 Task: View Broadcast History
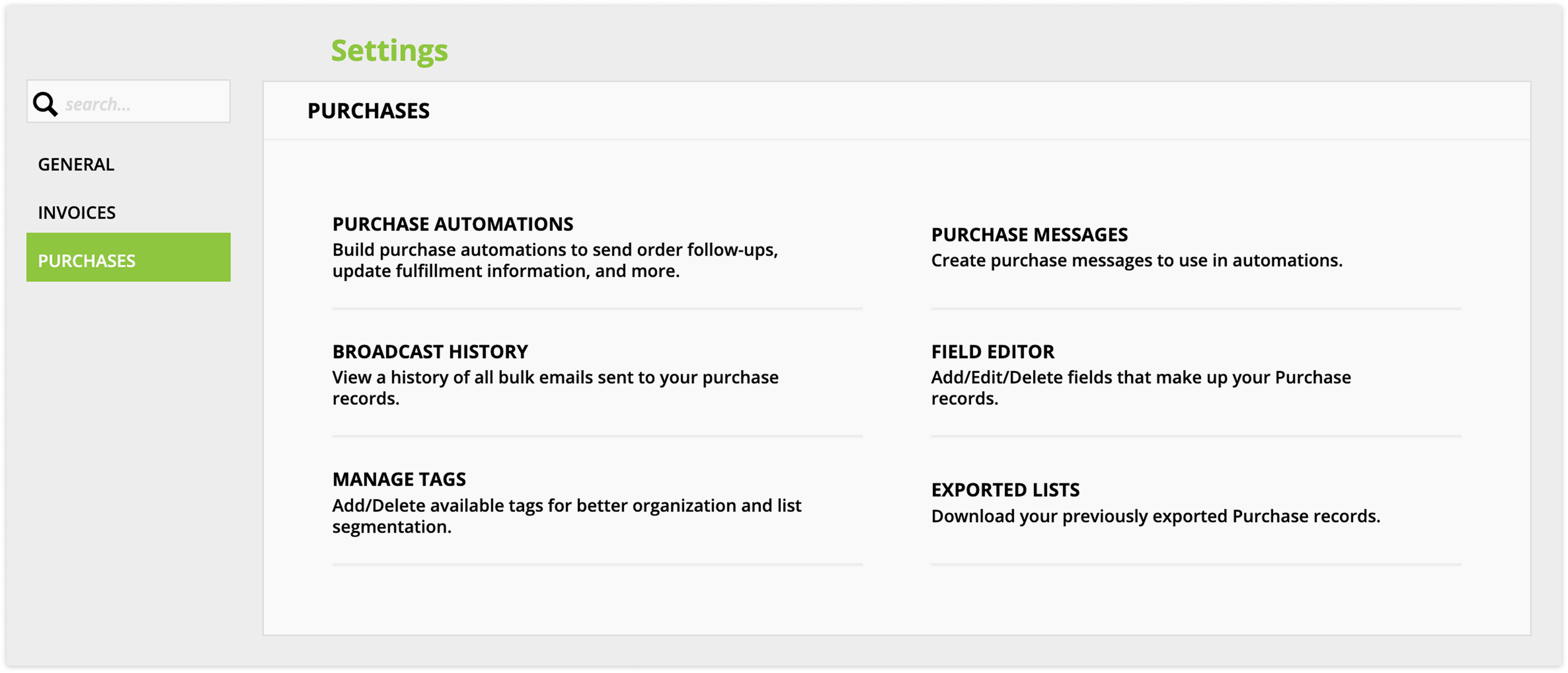click(430, 352)
